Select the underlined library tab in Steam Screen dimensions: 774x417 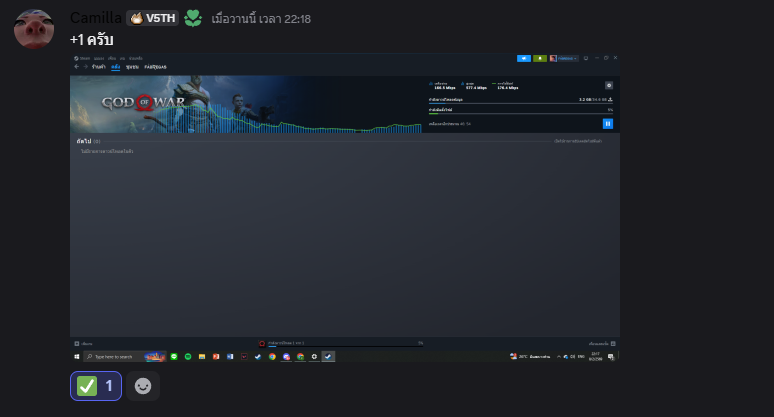click(x=116, y=67)
